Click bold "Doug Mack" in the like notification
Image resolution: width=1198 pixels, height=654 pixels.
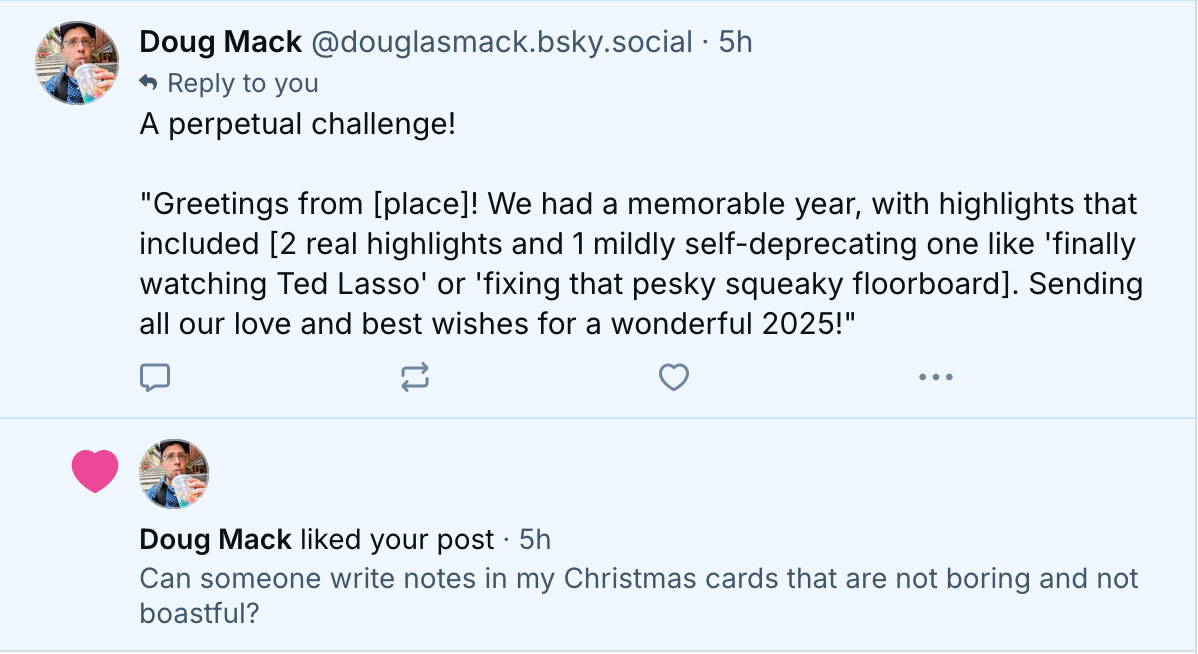[215, 540]
